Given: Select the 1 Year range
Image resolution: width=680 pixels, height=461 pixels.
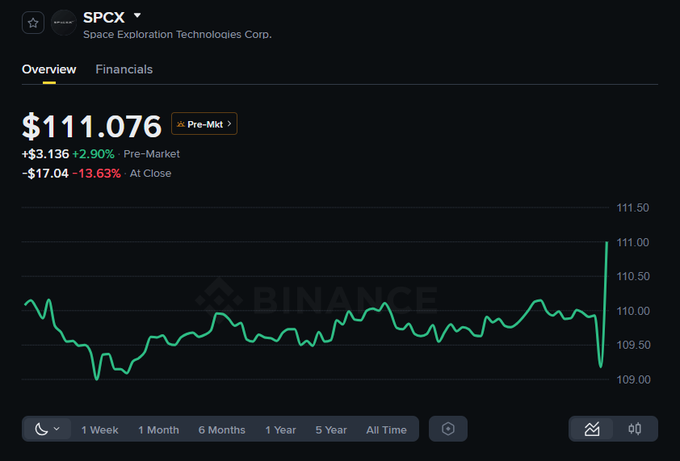Looking at the screenshot, I should (281, 430).
